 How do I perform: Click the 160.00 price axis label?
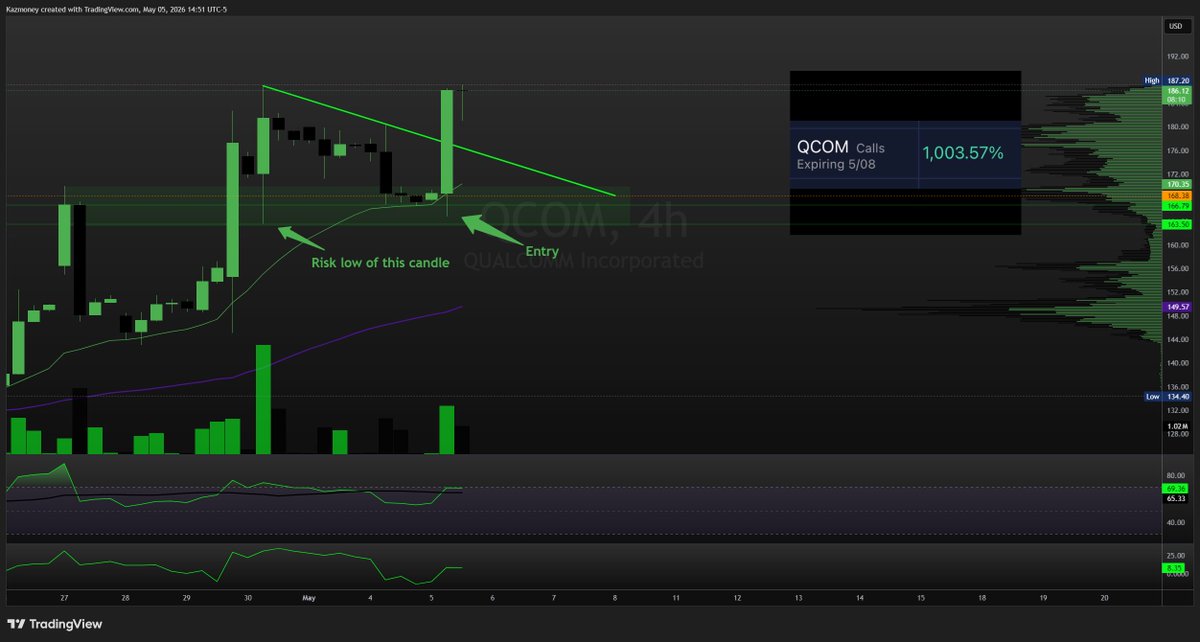tap(1176, 245)
